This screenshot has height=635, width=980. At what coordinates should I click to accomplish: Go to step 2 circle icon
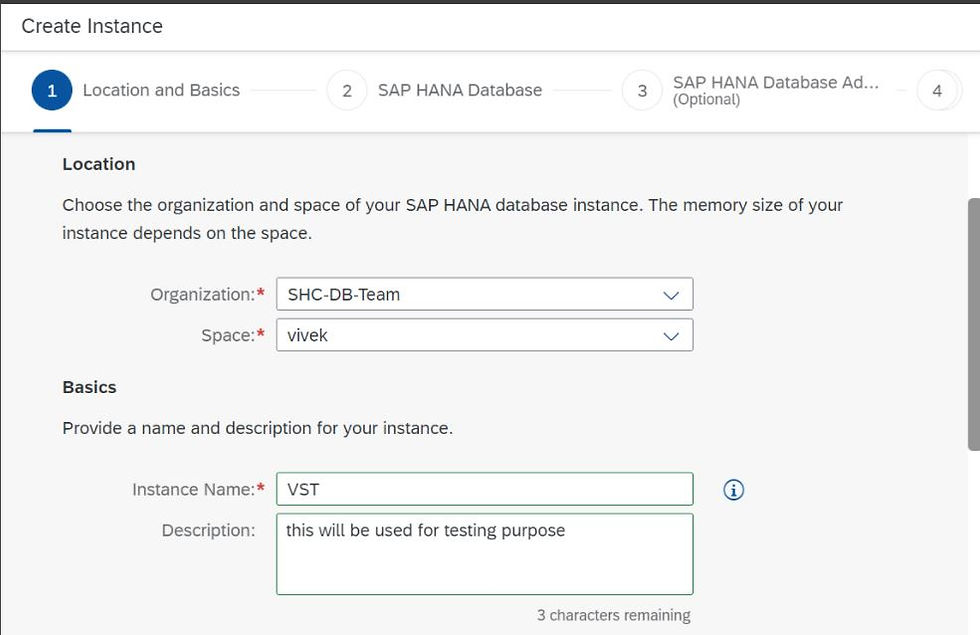tap(347, 91)
